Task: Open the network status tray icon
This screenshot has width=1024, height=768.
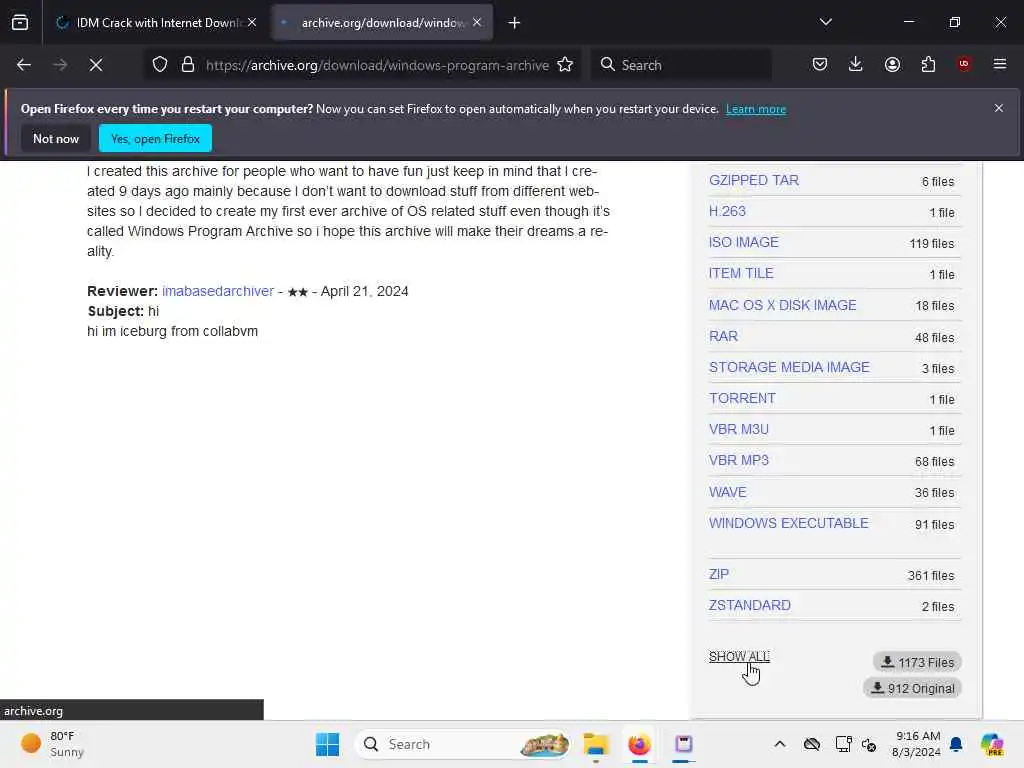Action: coord(869,744)
